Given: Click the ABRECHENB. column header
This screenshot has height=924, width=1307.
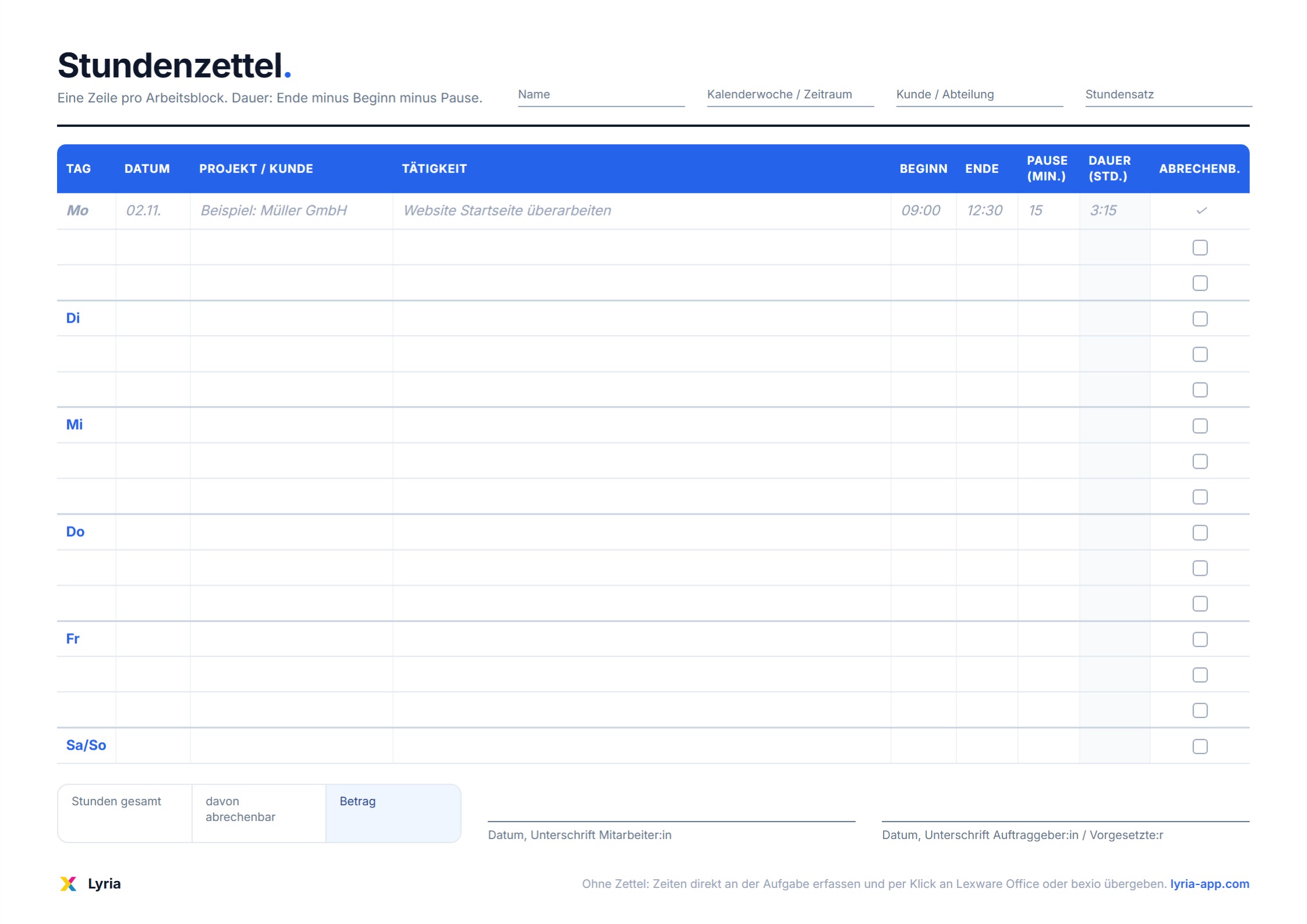Looking at the screenshot, I should (1199, 169).
